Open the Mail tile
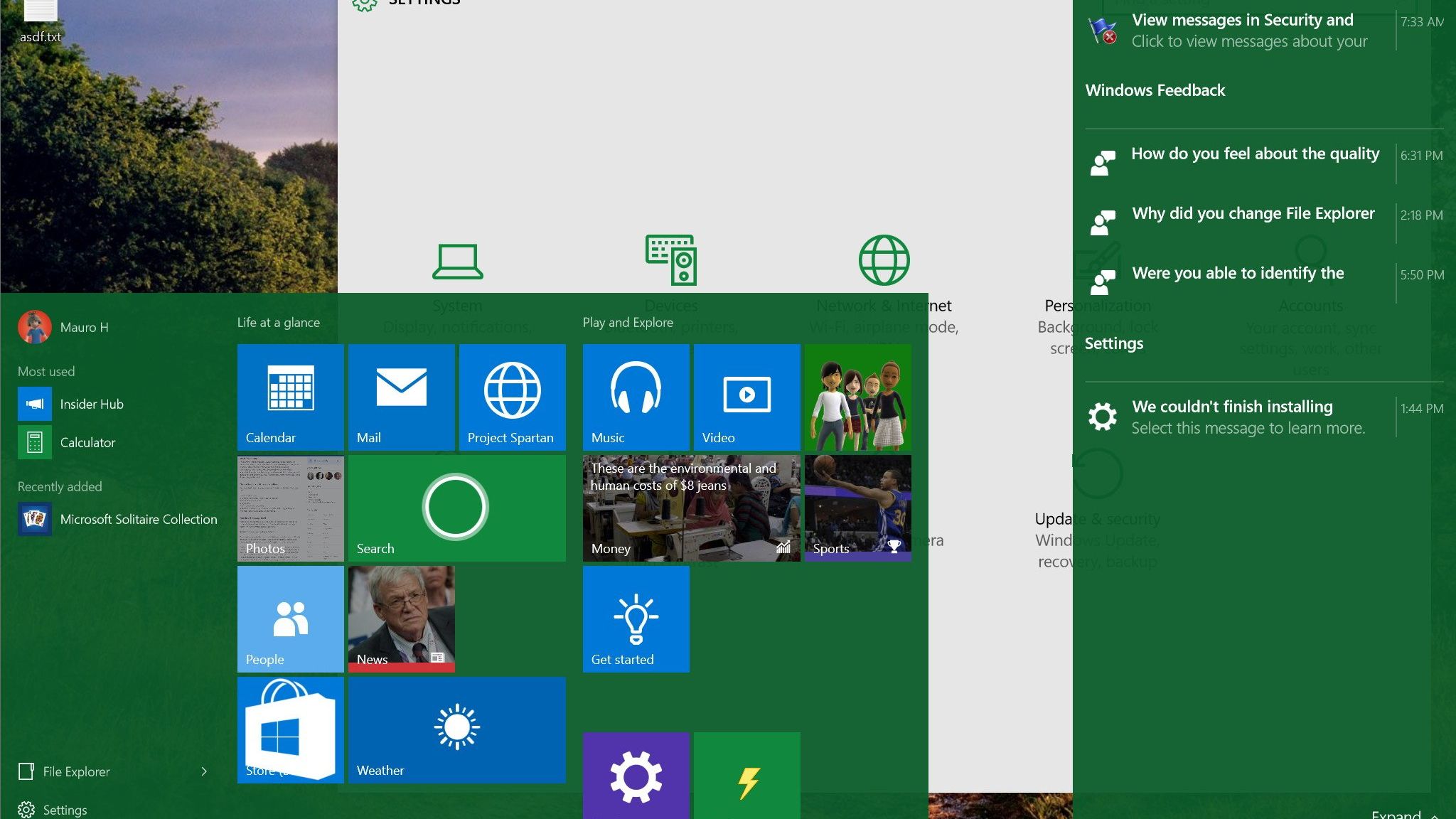1456x819 pixels. 401,397
